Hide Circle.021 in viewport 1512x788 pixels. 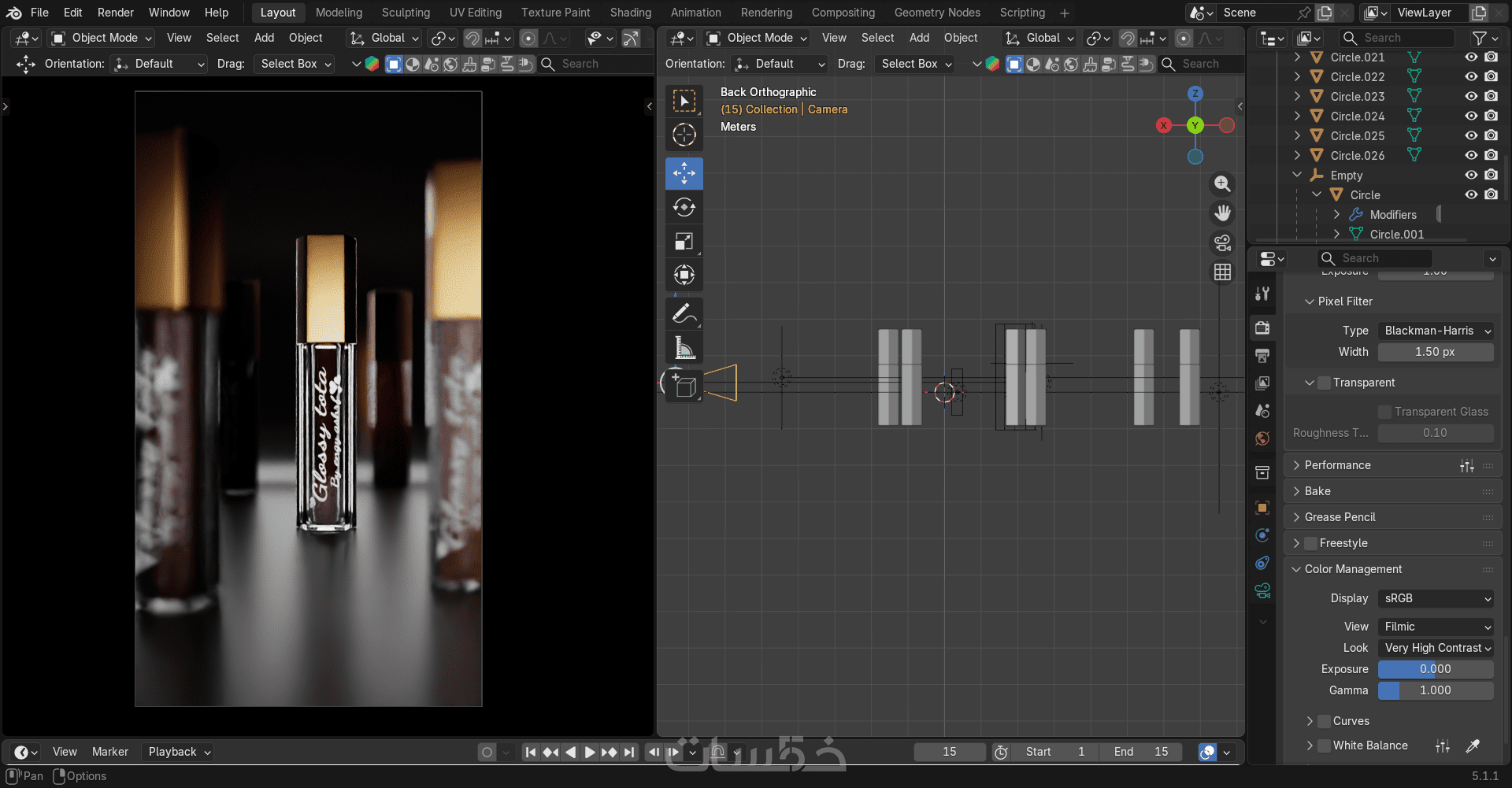[x=1471, y=57]
